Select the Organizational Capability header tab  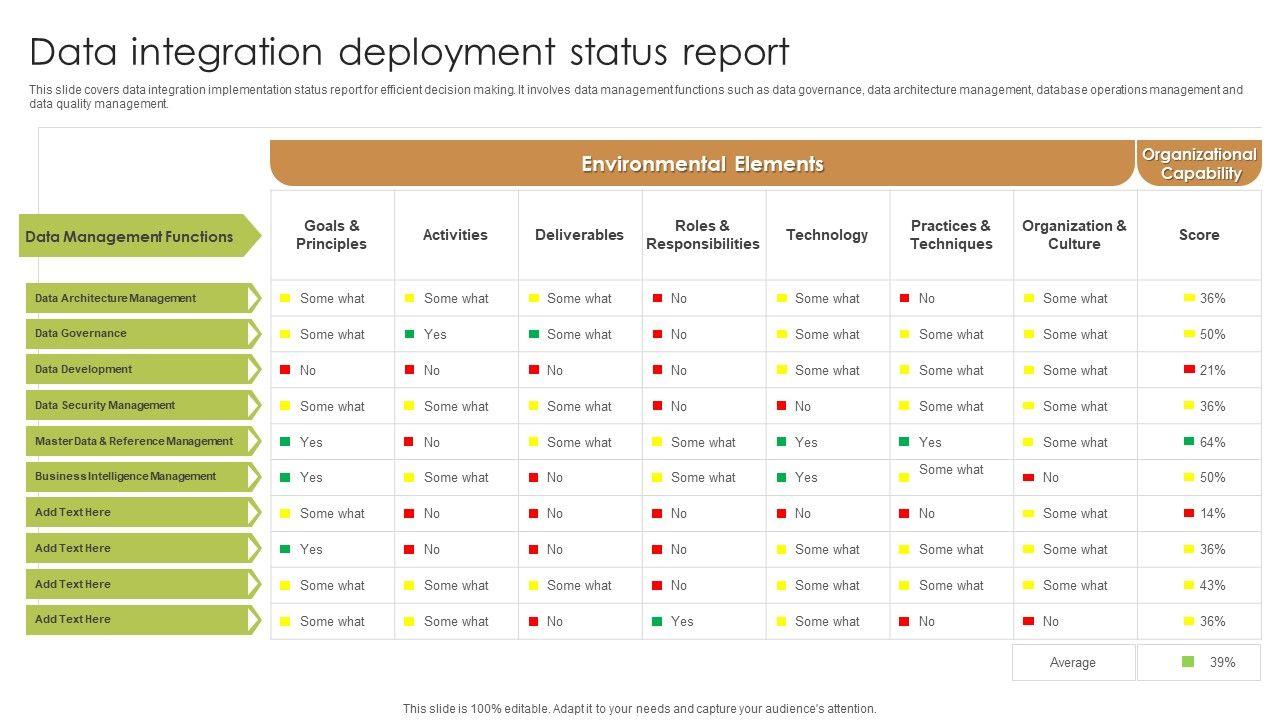[1199, 164]
